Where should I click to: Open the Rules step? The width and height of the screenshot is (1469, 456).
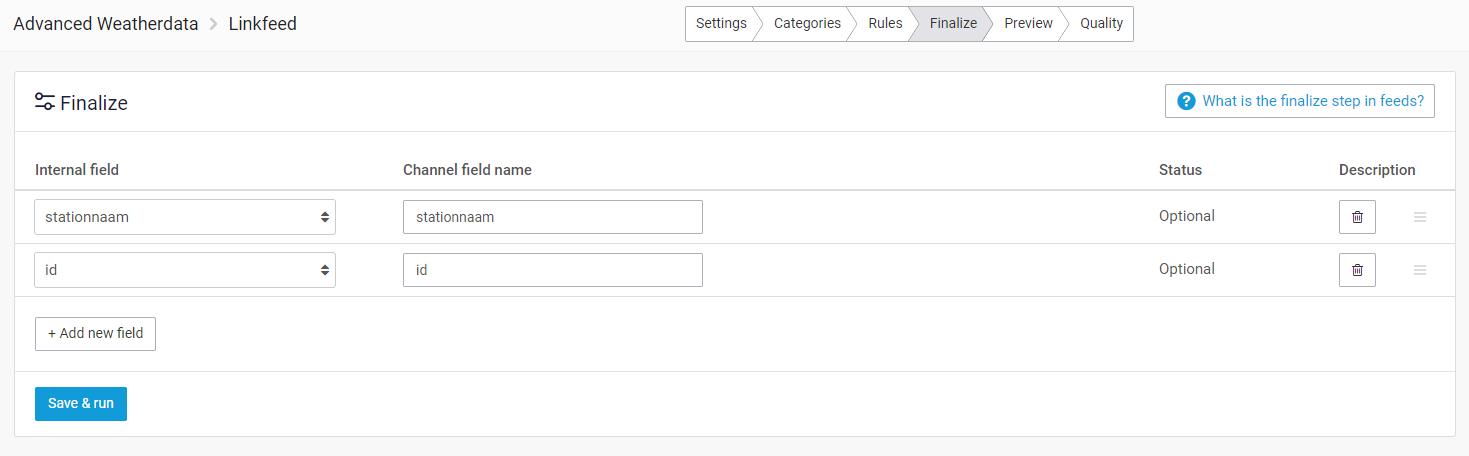pyautogui.click(x=885, y=24)
